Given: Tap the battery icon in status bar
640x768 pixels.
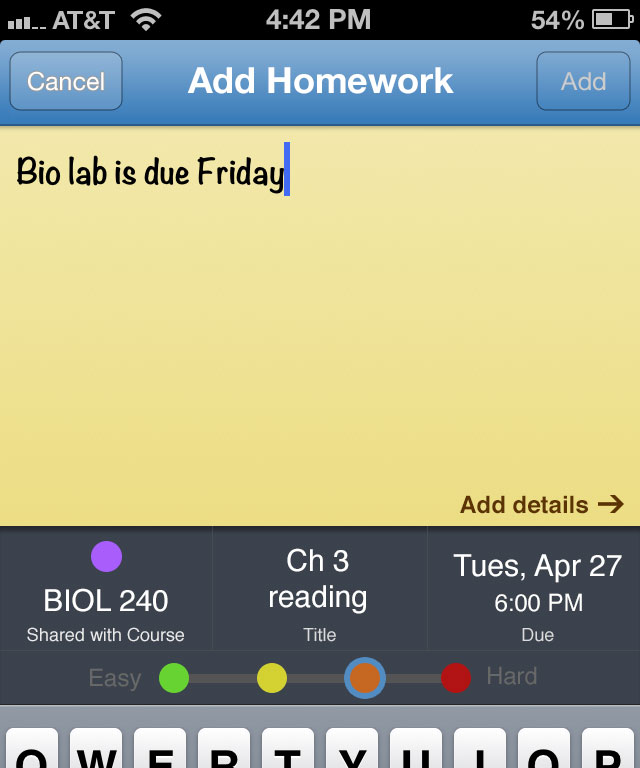Looking at the screenshot, I should click(613, 20).
